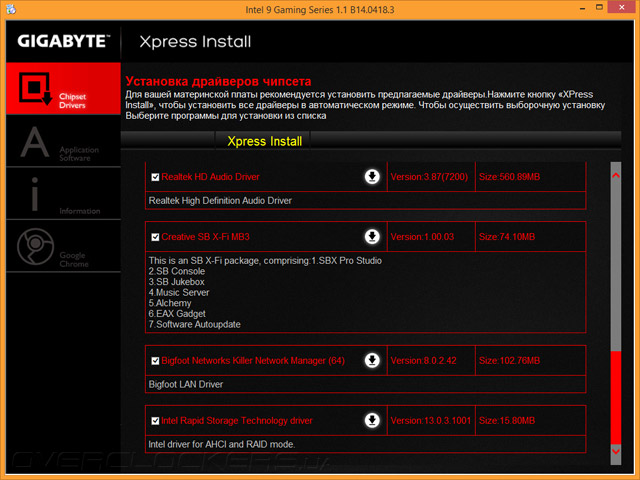
Task: Click Size:15.80MB text
Action: click(x=507, y=420)
